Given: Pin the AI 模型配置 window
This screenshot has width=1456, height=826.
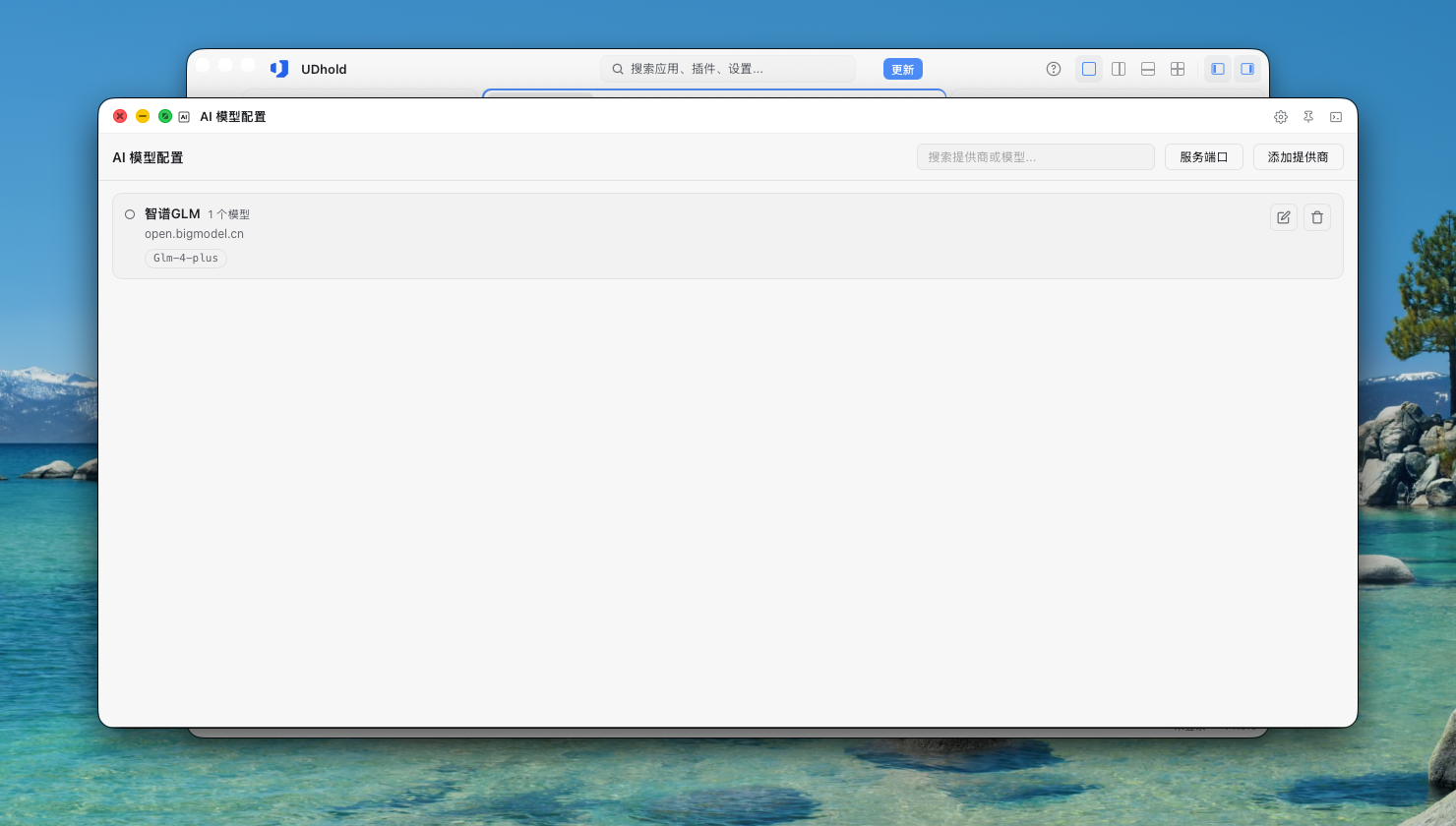Looking at the screenshot, I should tap(1308, 117).
